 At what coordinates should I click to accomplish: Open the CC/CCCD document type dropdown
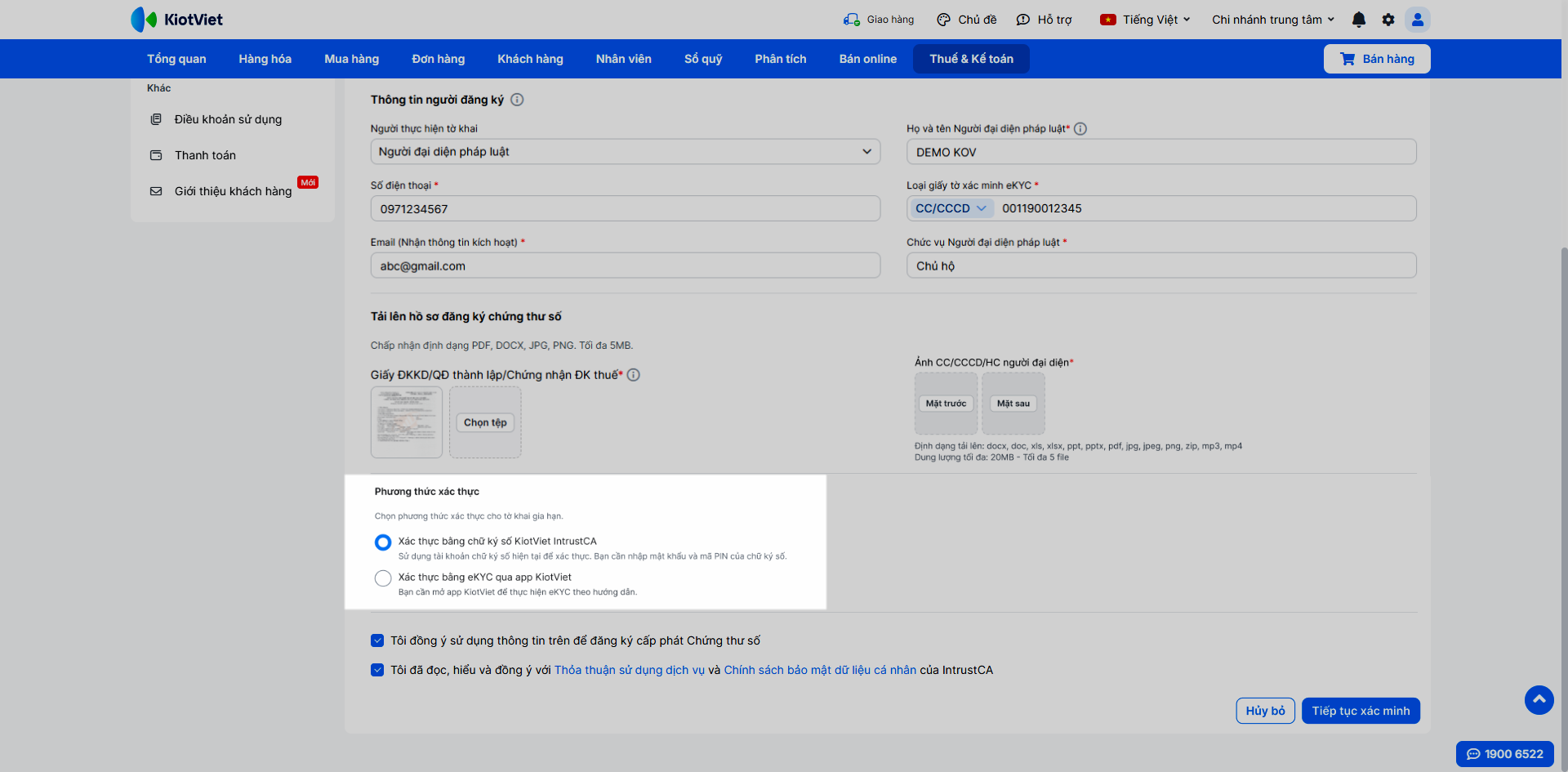tap(951, 208)
